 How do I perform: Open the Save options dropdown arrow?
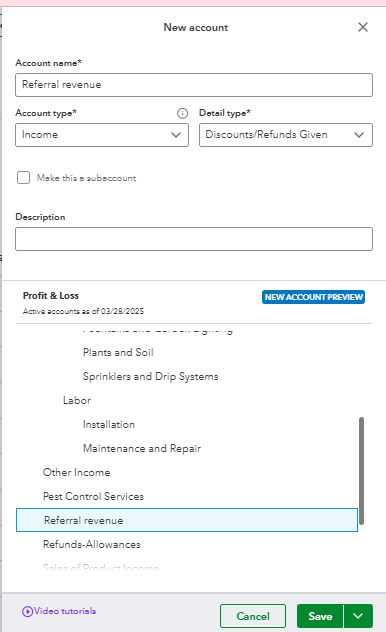pos(358,616)
